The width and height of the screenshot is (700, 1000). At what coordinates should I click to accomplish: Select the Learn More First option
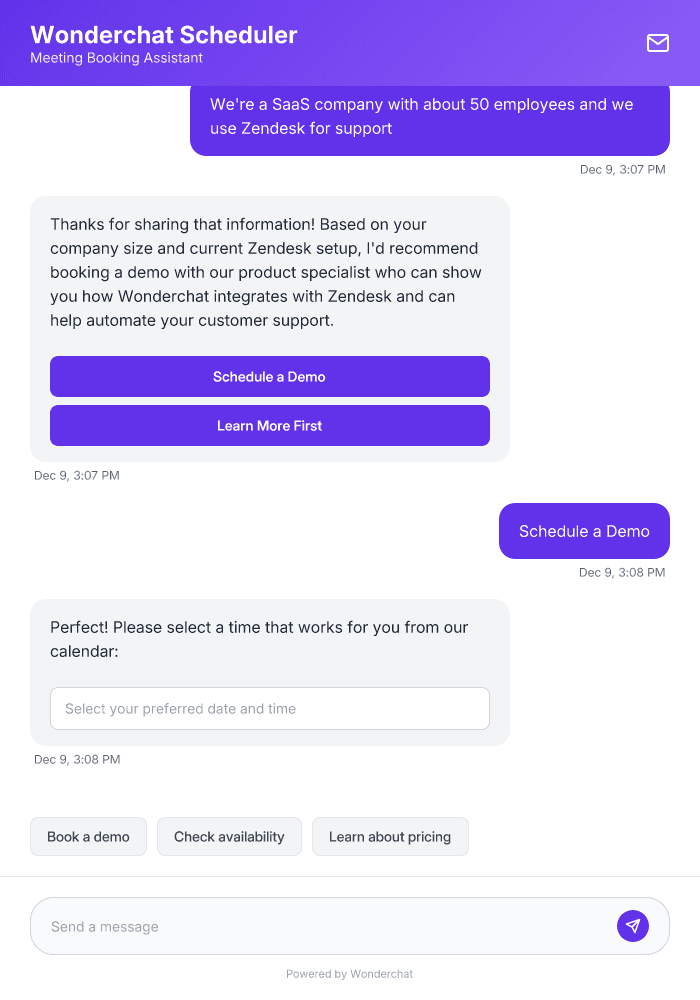pyautogui.click(x=269, y=425)
